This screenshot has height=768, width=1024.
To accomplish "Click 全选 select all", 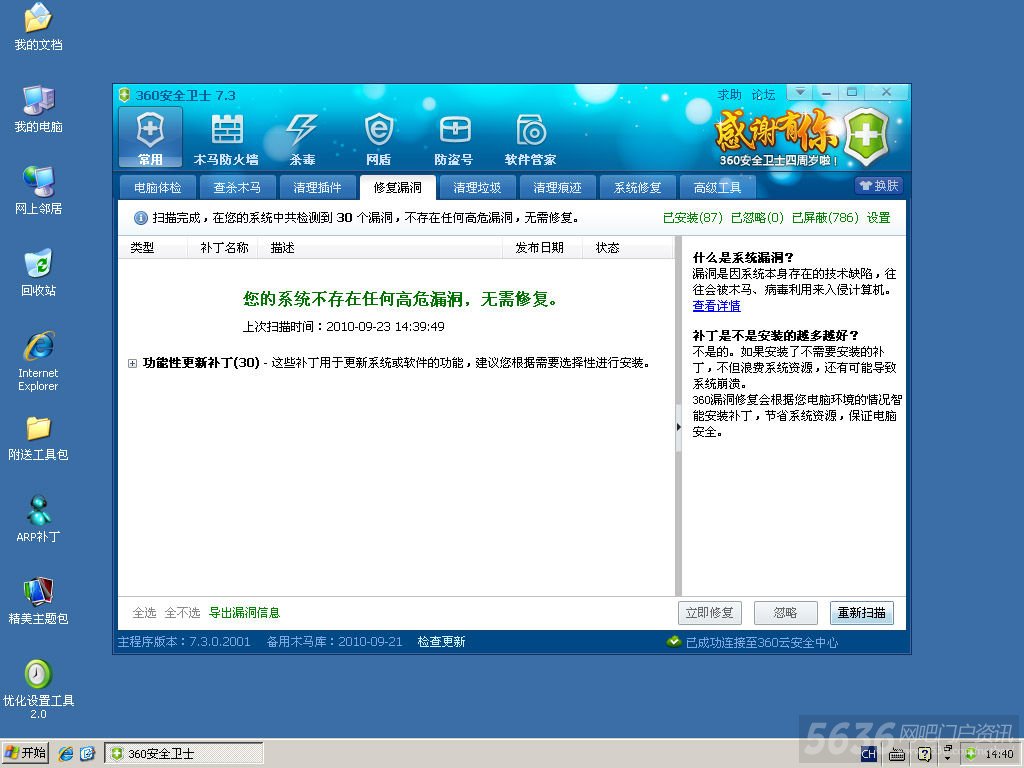I will click(x=144, y=613).
